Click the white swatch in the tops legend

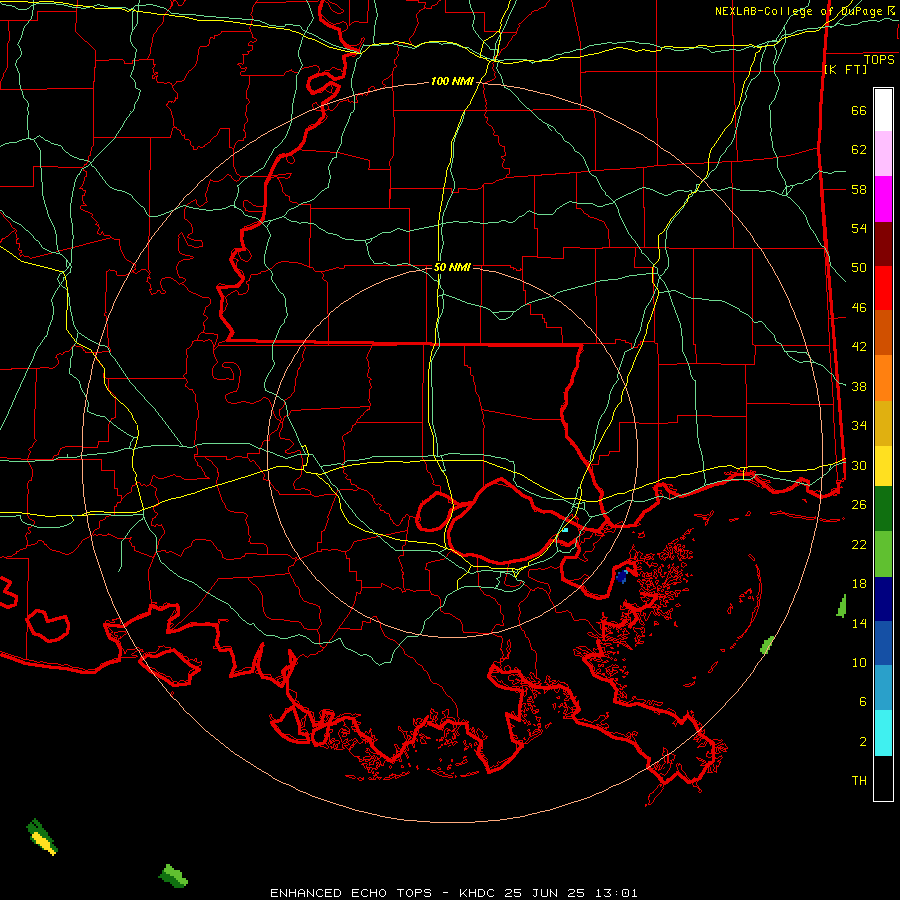point(883,110)
